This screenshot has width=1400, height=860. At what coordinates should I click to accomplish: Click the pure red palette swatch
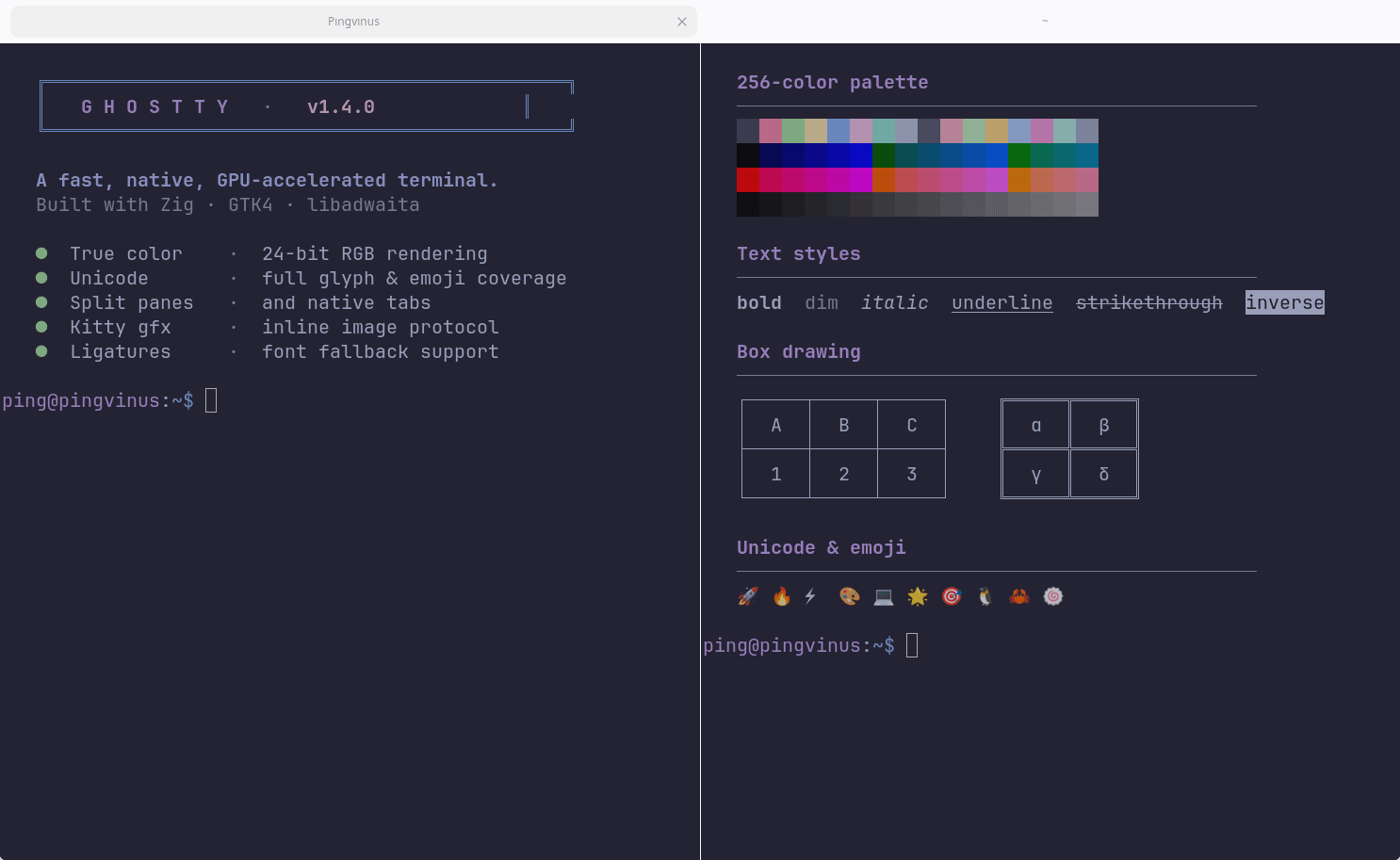click(x=748, y=180)
